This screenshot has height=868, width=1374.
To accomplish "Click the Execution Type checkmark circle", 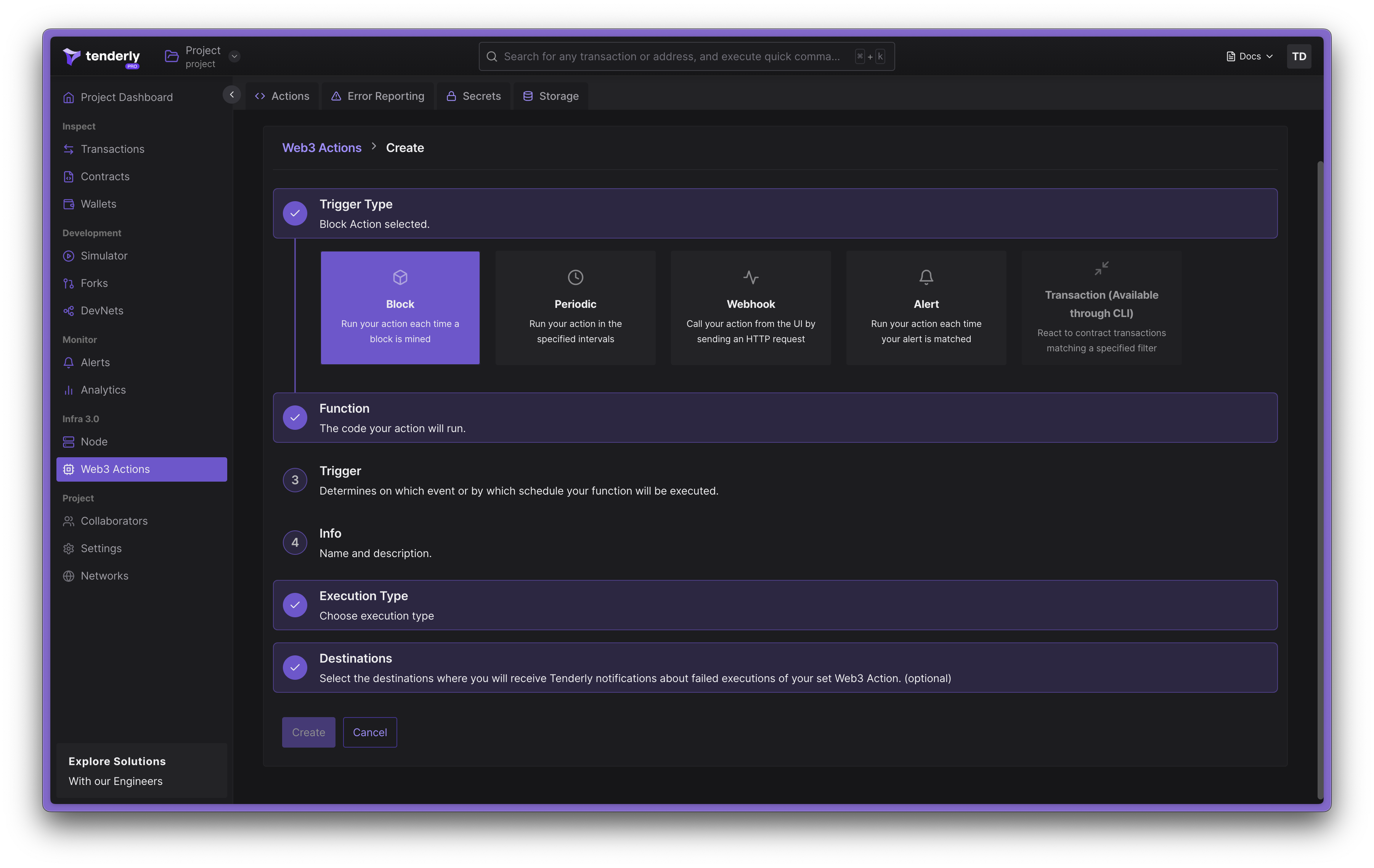I will (295, 605).
